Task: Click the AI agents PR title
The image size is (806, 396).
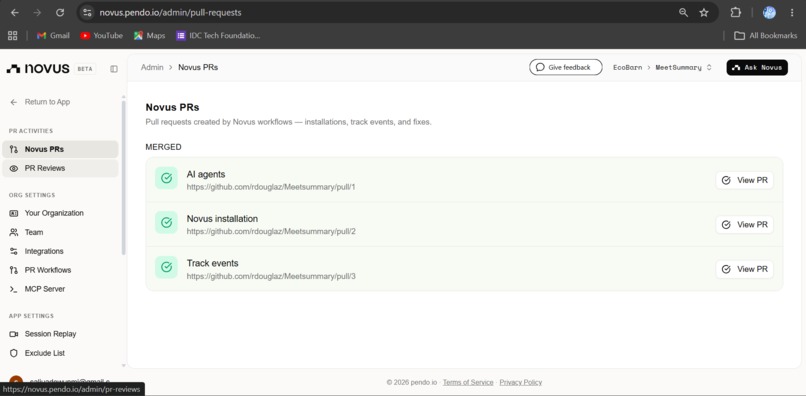Action: [x=206, y=174]
